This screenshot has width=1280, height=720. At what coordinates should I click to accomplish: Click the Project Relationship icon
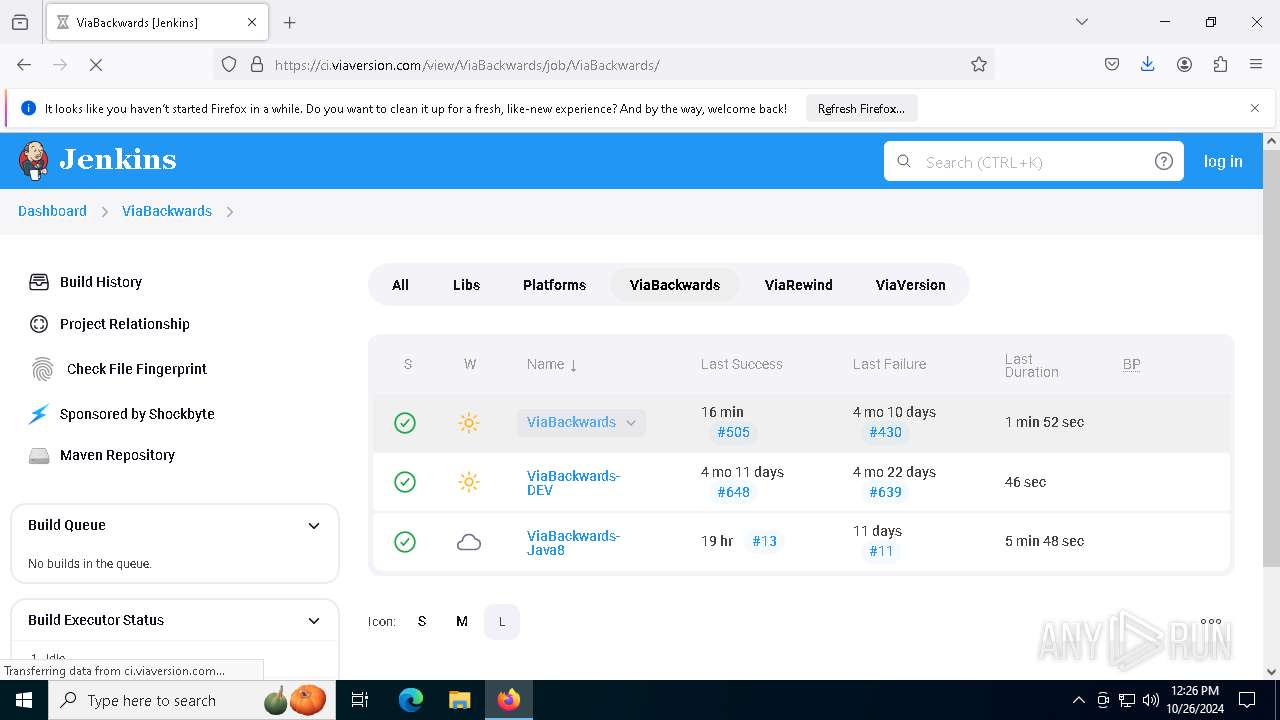[x=39, y=324]
